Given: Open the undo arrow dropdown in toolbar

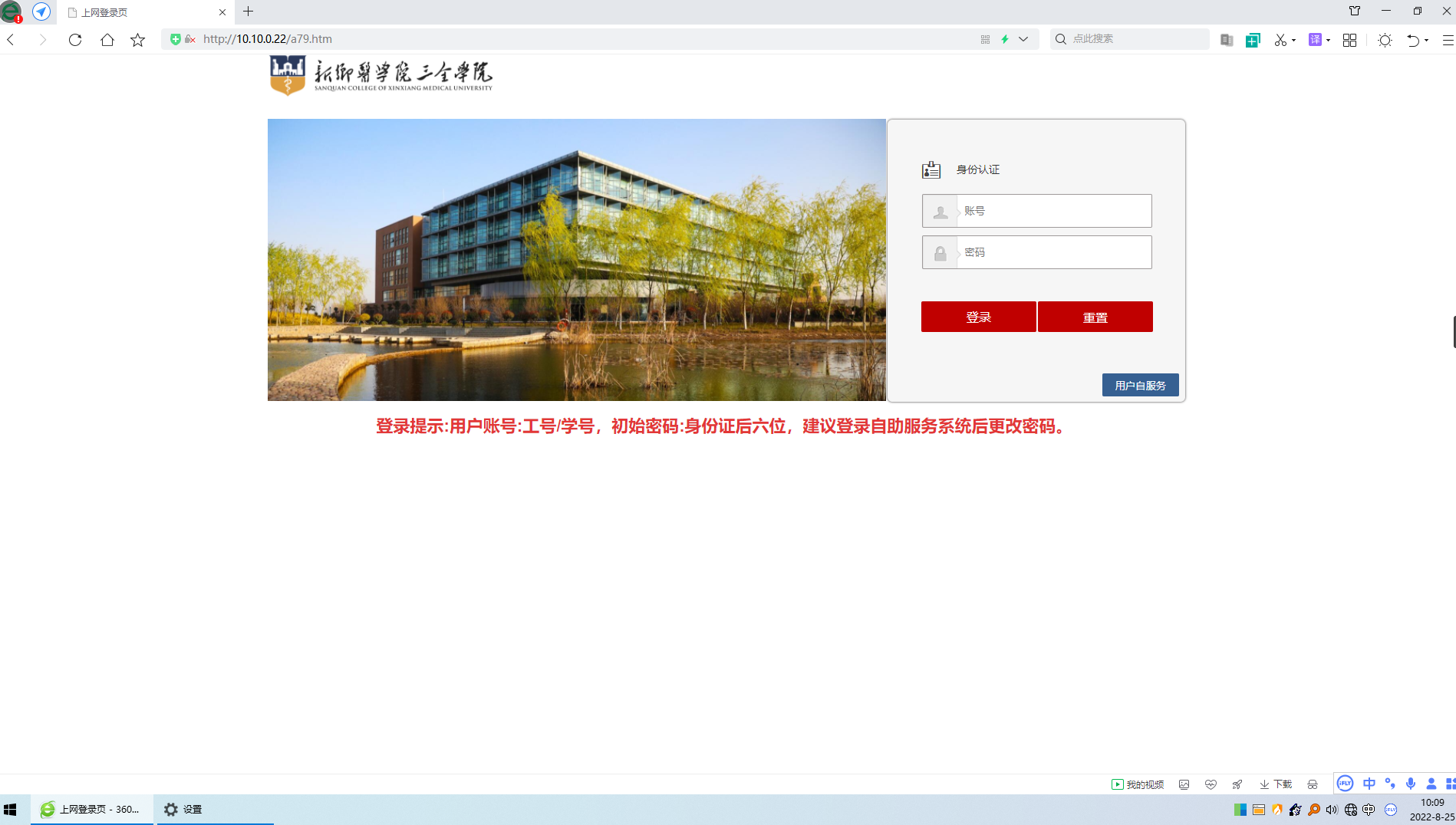Looking at the screenshot, I should pos(1426,40).
